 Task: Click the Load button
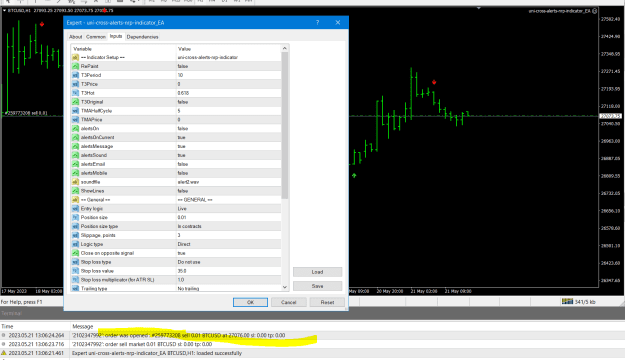point(317,272)
